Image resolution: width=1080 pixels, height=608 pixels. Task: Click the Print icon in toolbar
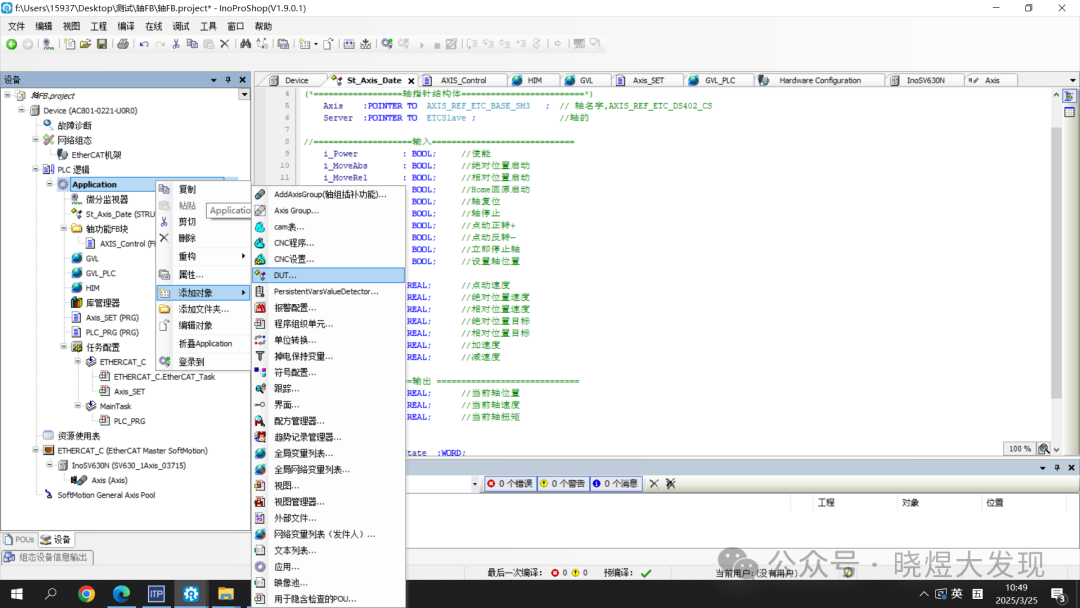click(122, 44)
